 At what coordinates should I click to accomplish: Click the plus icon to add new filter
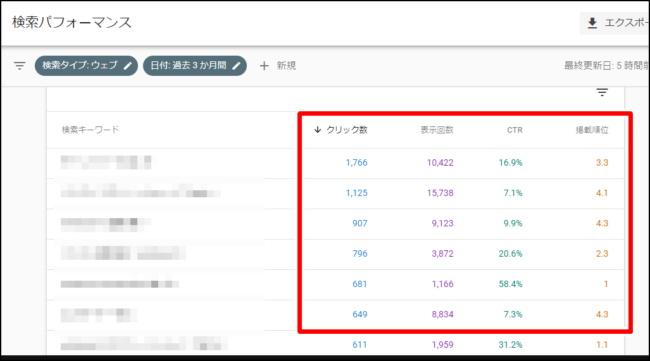pyautogui.click(x=264, y=65)
